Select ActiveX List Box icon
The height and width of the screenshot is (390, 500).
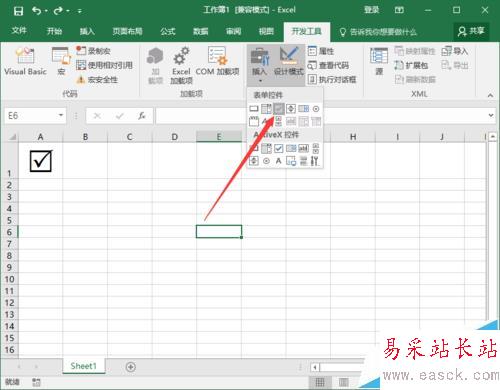pyautogui.click(x=291, y=148)
